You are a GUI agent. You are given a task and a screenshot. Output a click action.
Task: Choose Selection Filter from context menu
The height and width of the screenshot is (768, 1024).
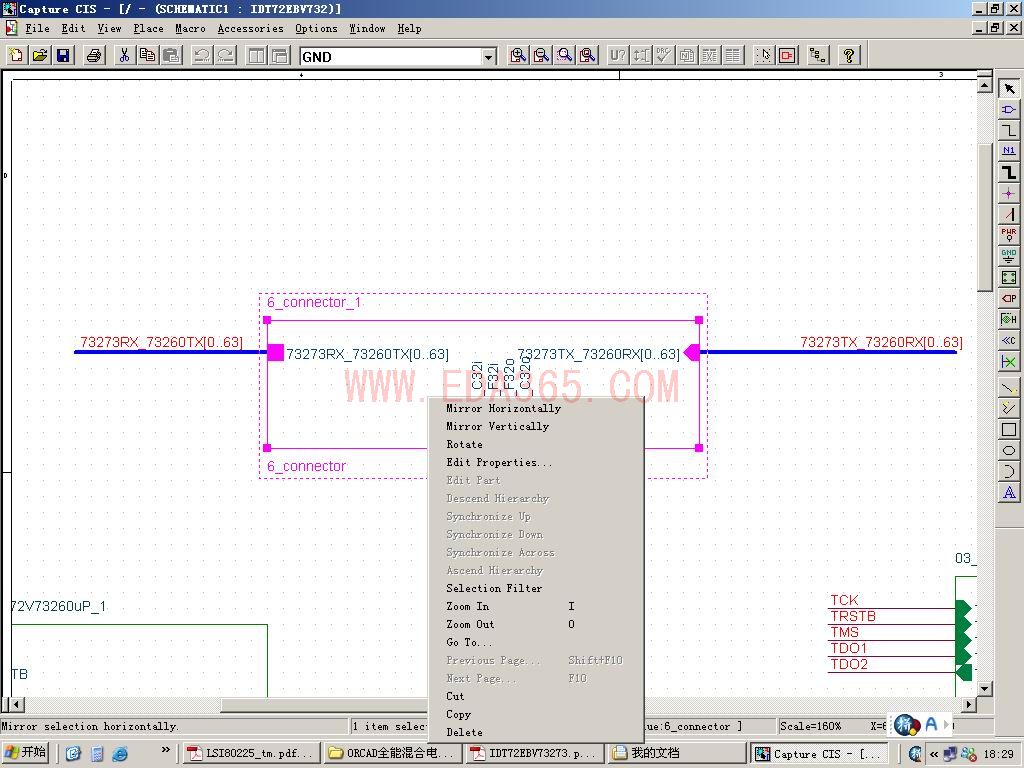click(536, 588)
